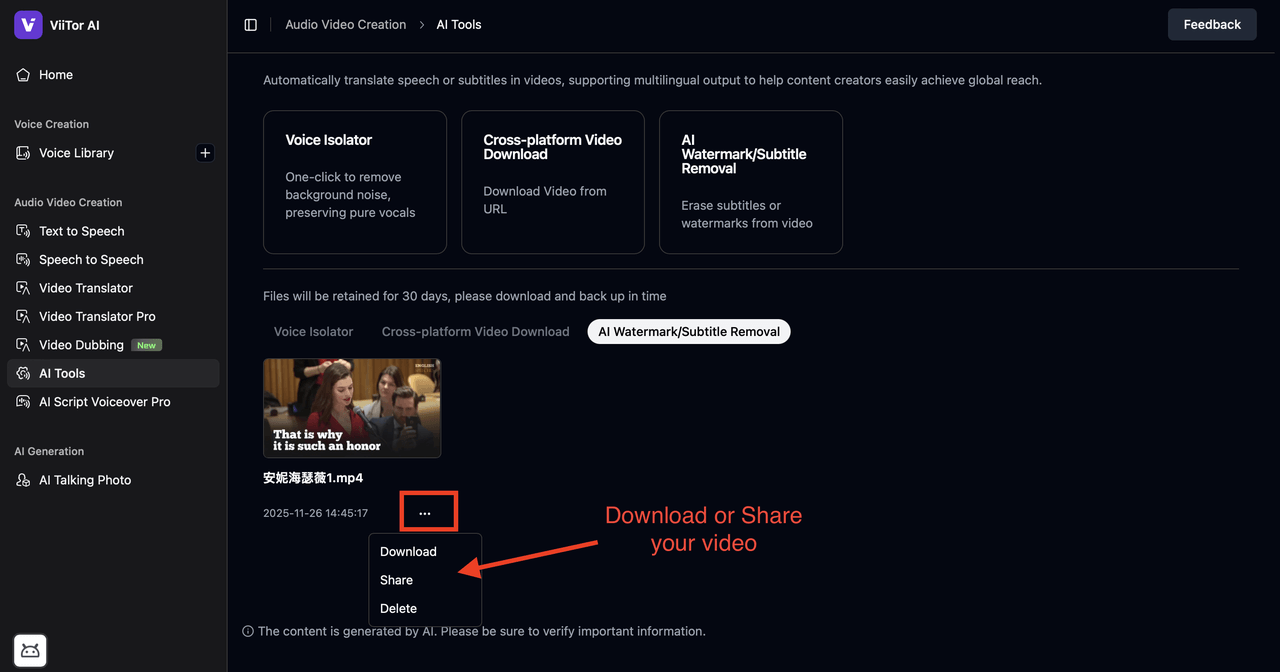Viewport: 1280px width, 672px height.
Task: Click the ViiTor AI logo icon
Action: pos(28,25)
